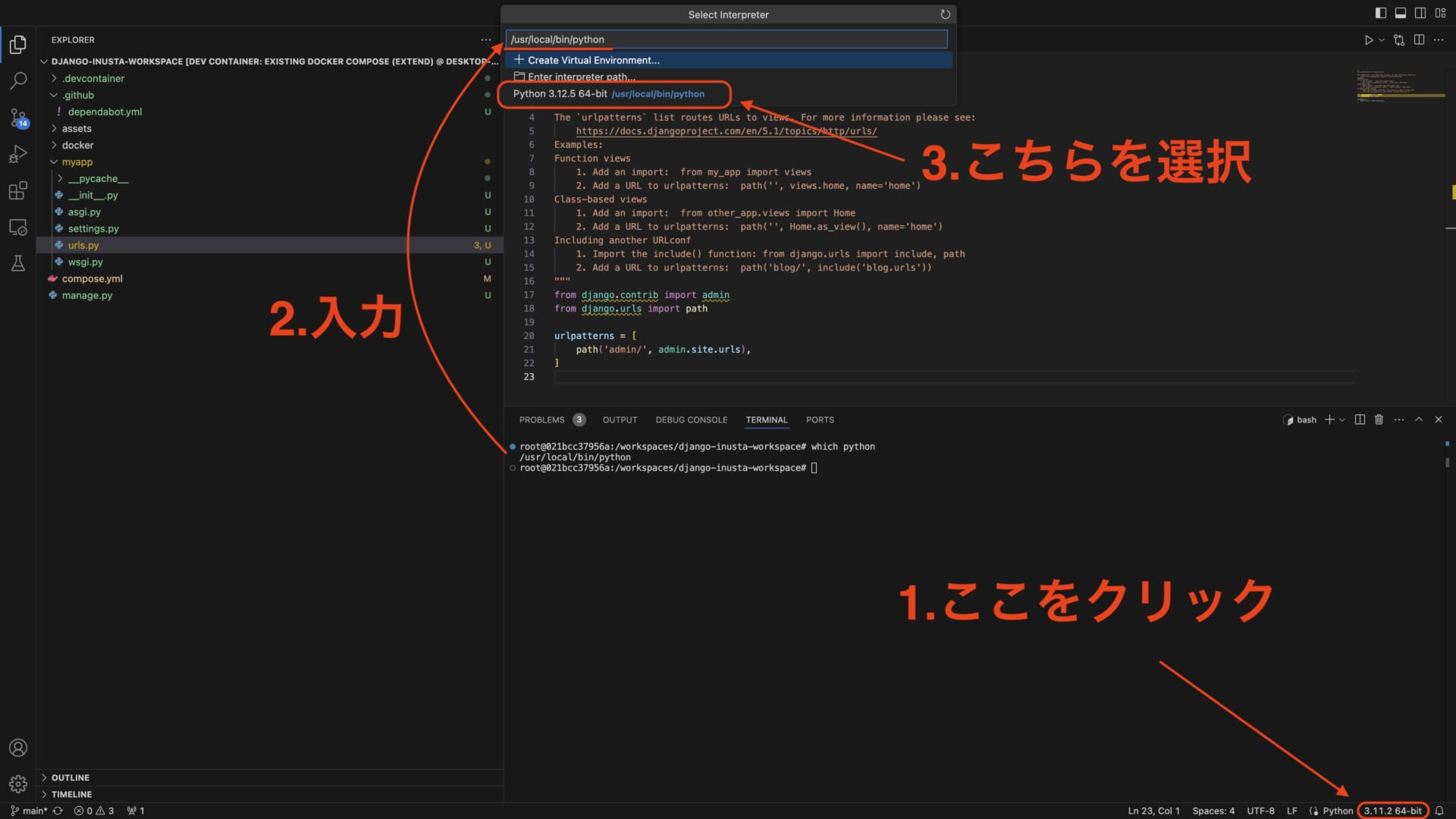Screen dimensions: 1456x819
Task: Refresh the interpreter list
Action: pos(945,14)
